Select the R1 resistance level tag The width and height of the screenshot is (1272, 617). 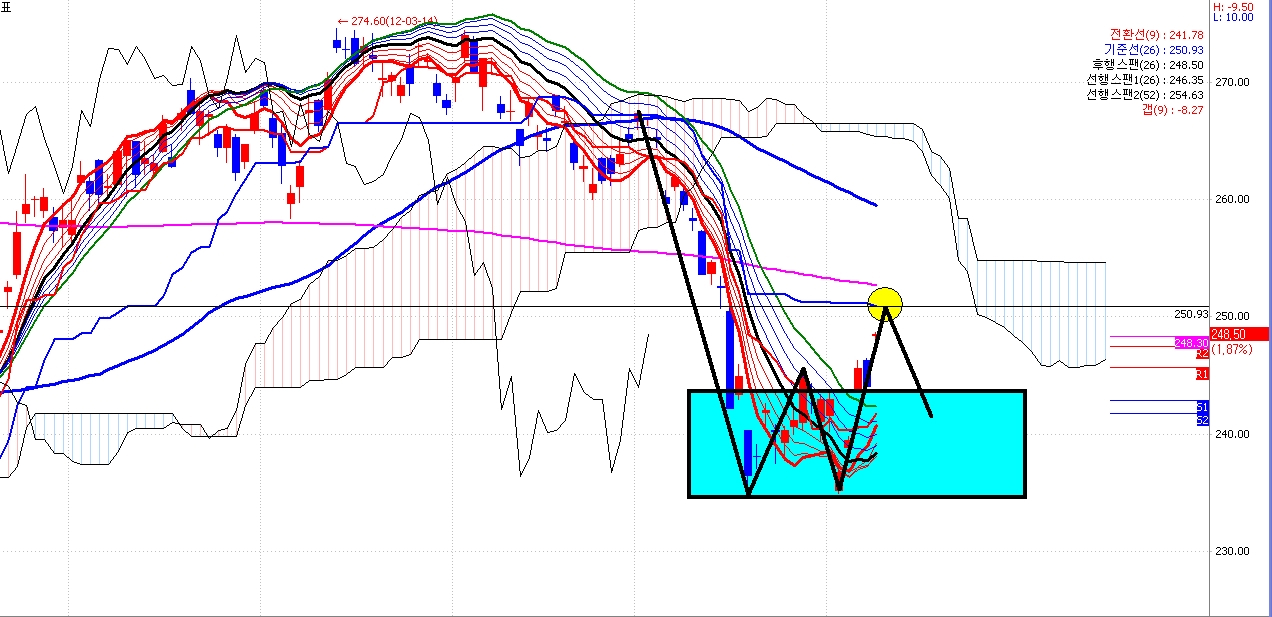pos(1202,374)
